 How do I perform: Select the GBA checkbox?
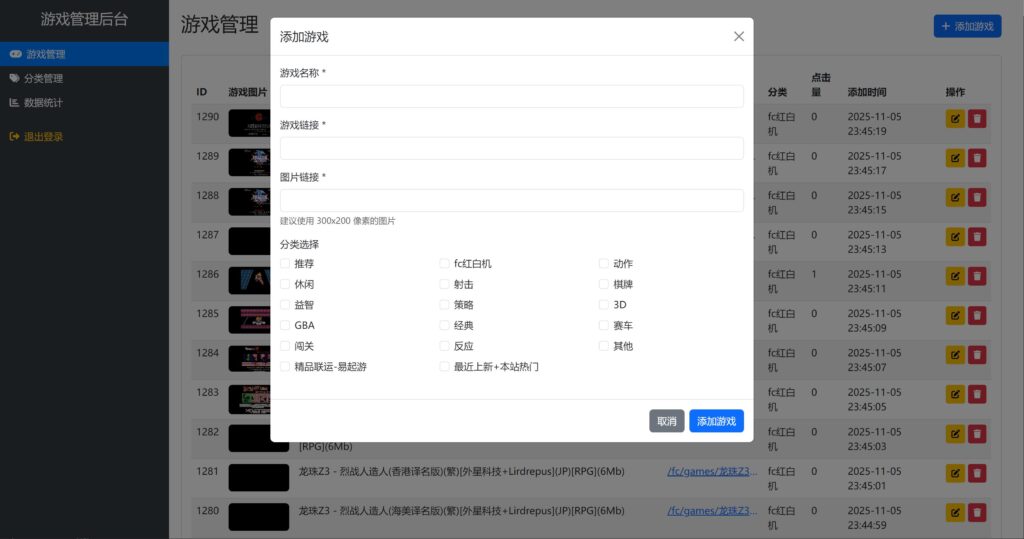click(285, 325)
